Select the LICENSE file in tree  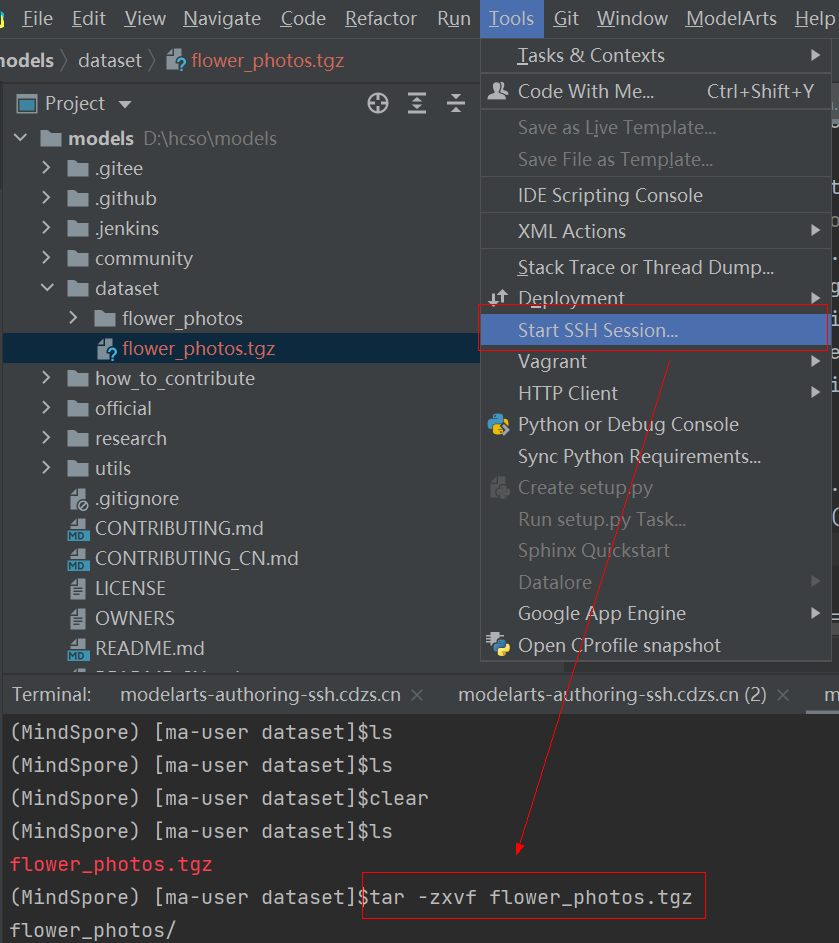click(x=130, y=588)
